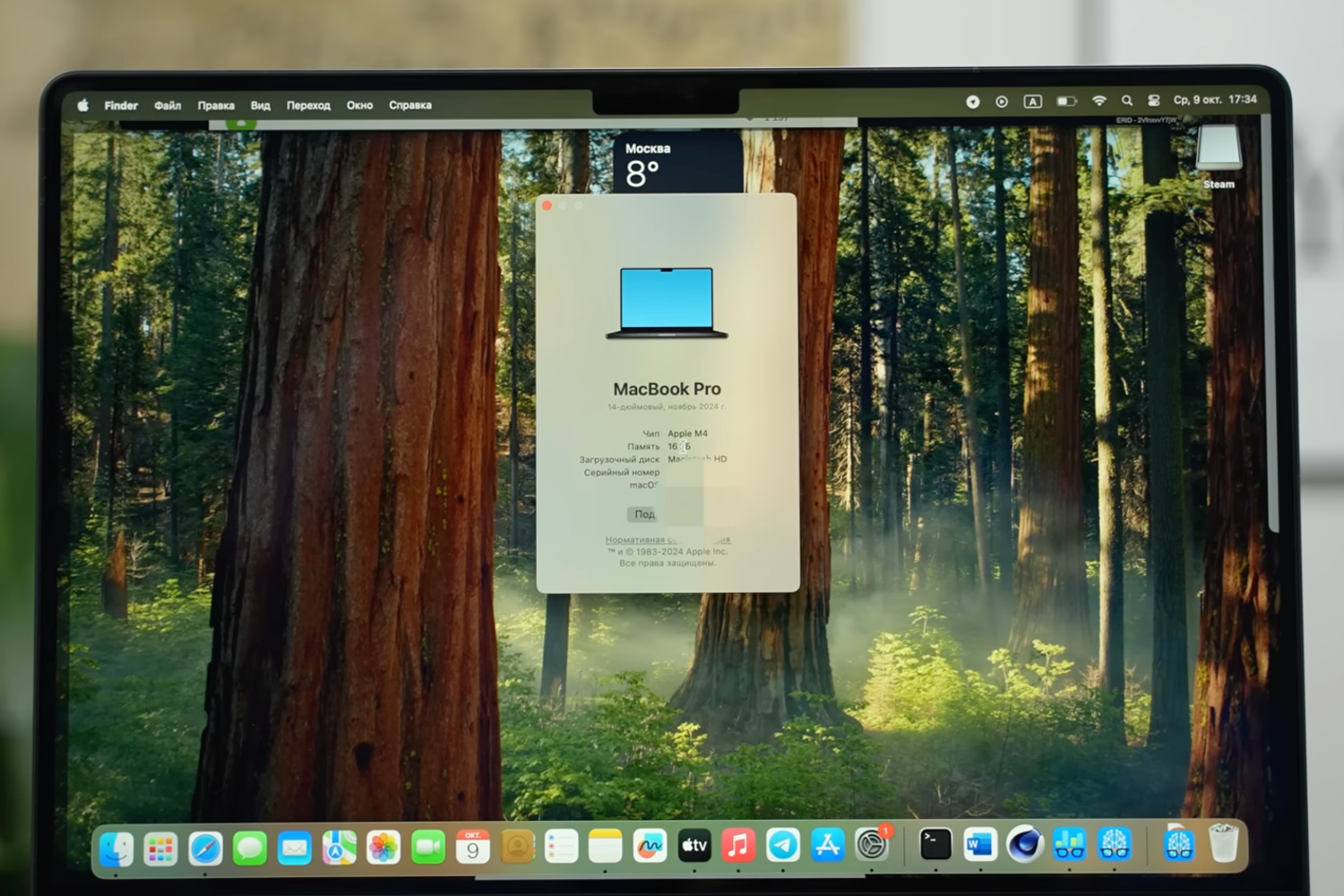Open the Apple TV app
This screenshot has height=896, width=1344.
click(694, 846)
